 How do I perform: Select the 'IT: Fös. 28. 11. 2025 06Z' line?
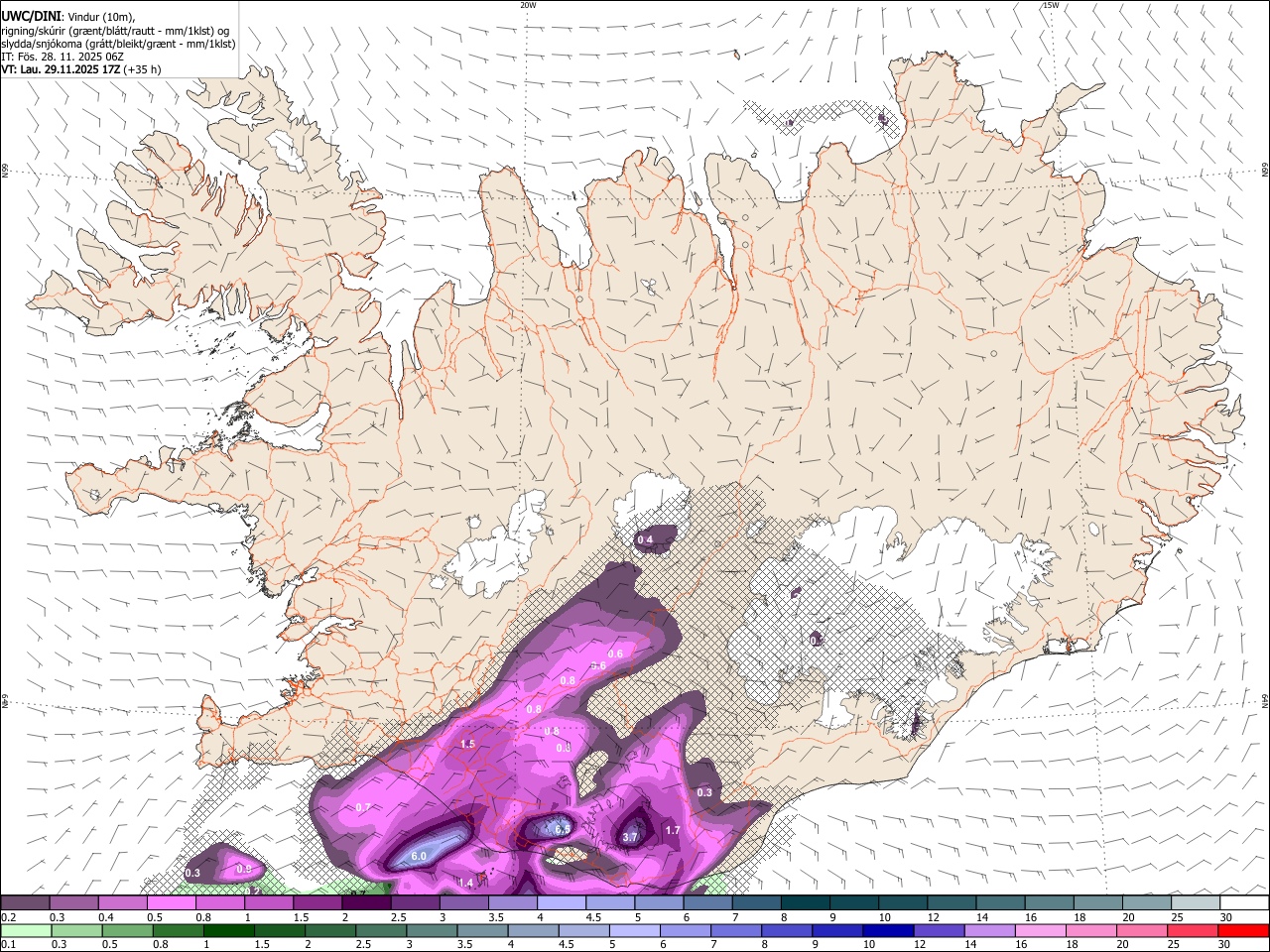[x=63, y=57]
